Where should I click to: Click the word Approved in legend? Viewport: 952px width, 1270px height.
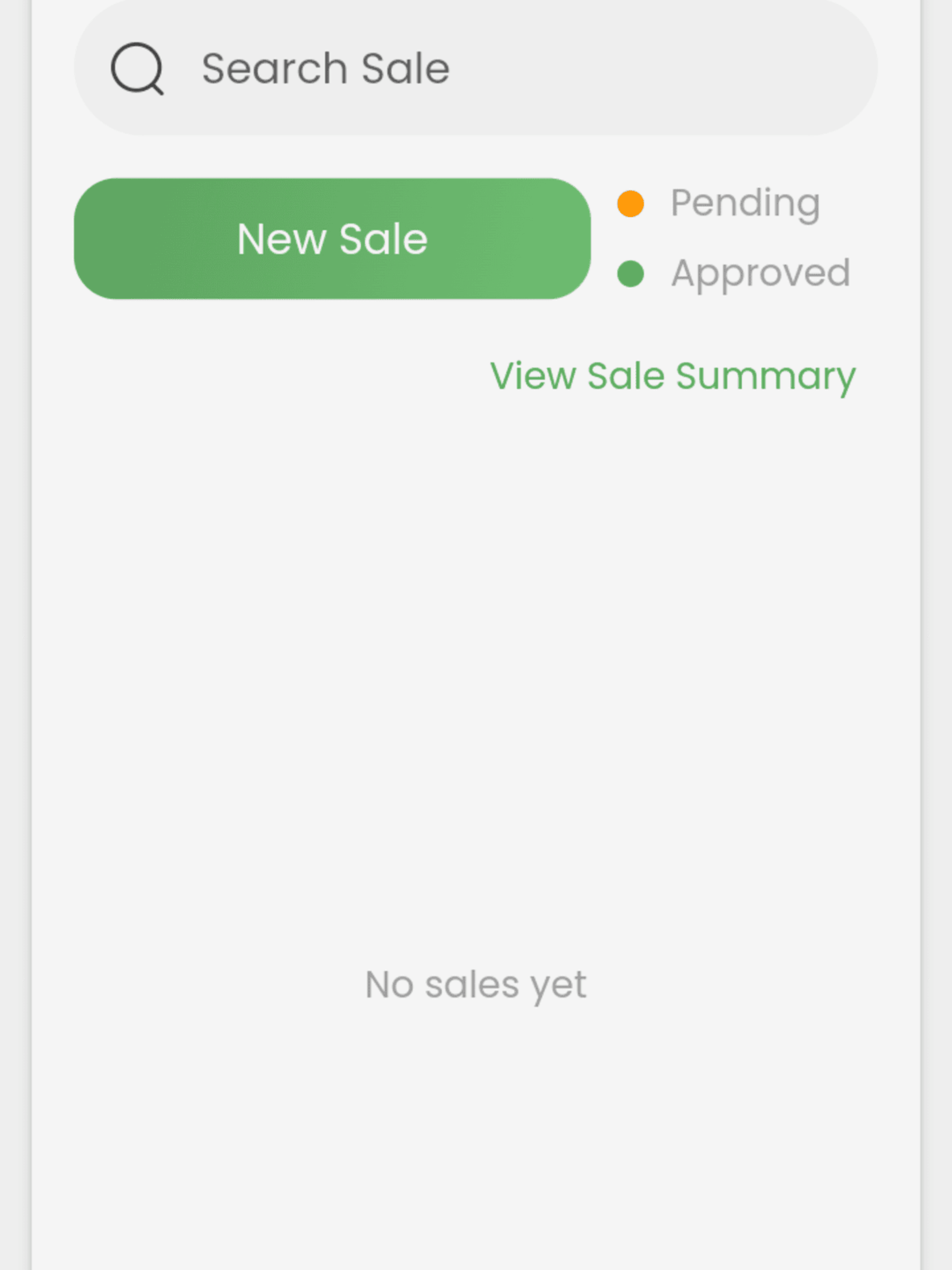click(x=760, y=274)
